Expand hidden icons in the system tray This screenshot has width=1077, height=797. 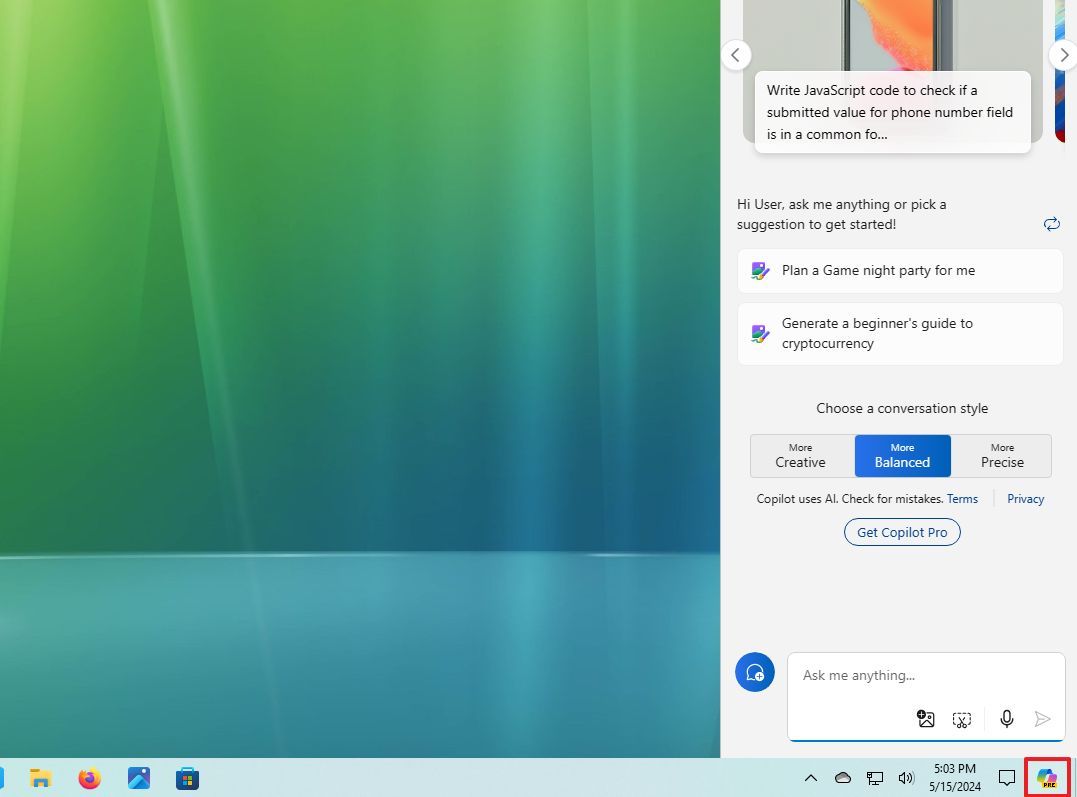(x=810, y=777)
